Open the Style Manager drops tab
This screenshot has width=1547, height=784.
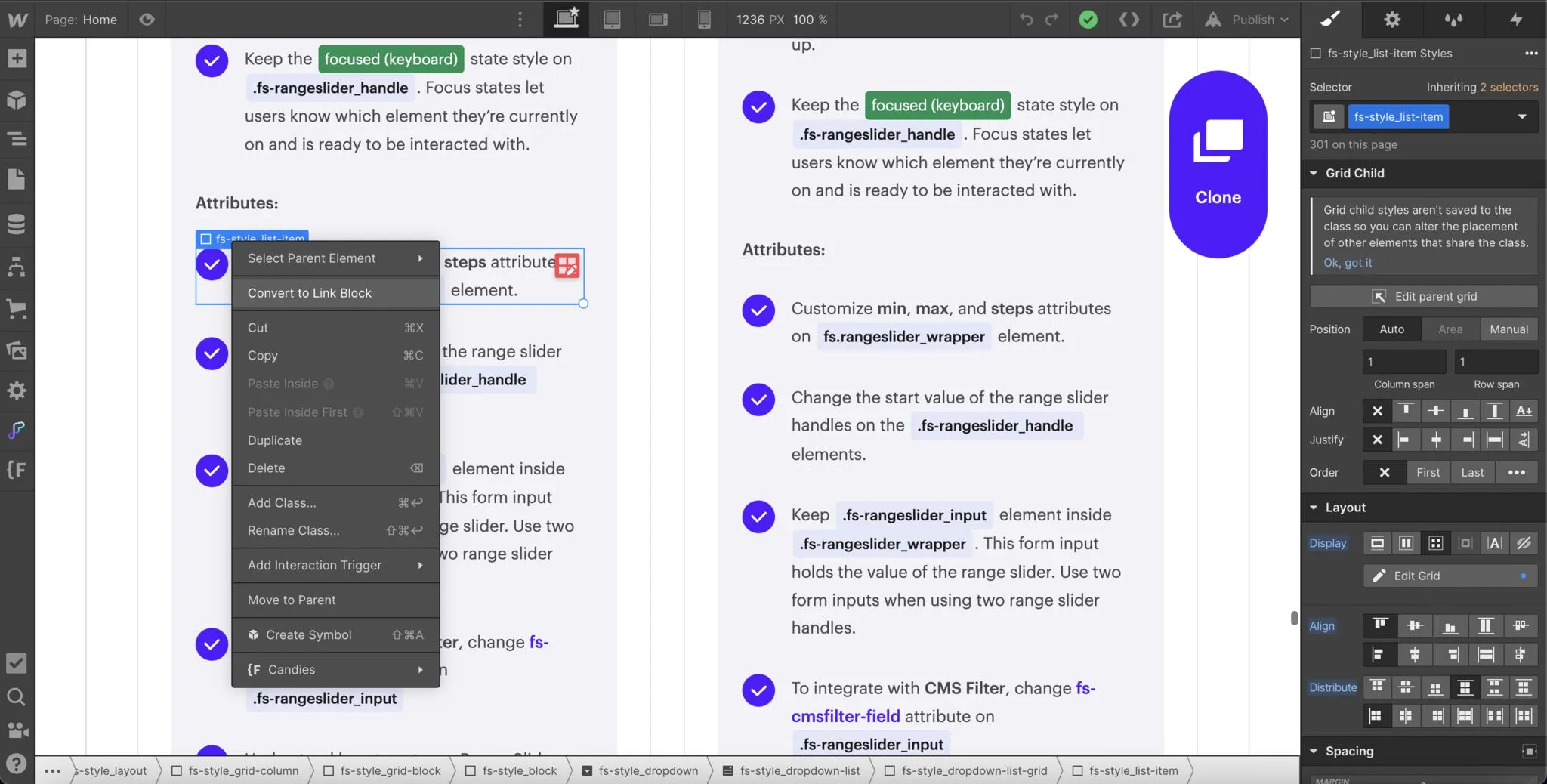[1453, 20]
